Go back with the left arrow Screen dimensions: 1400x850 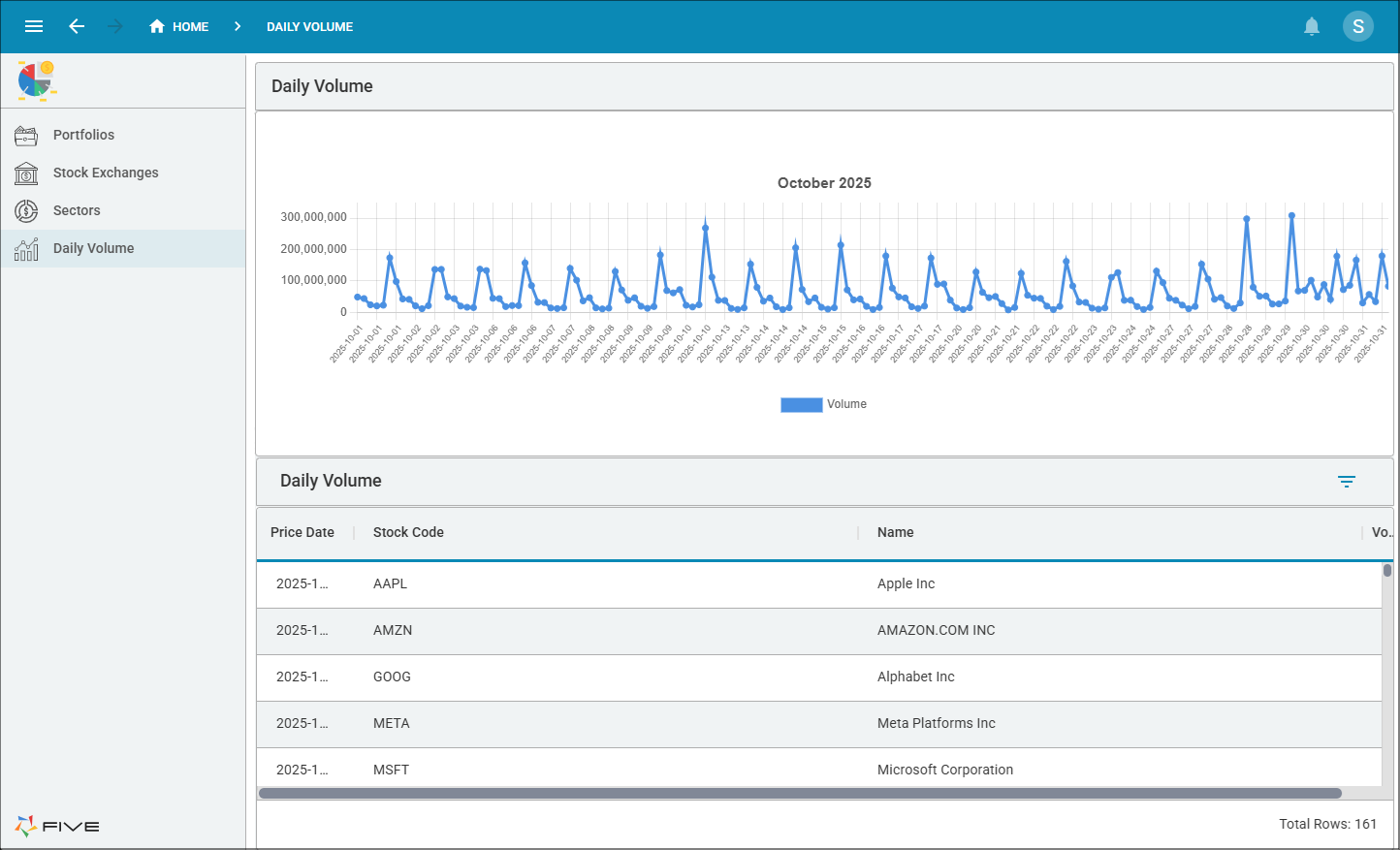[x=77, y=26]
